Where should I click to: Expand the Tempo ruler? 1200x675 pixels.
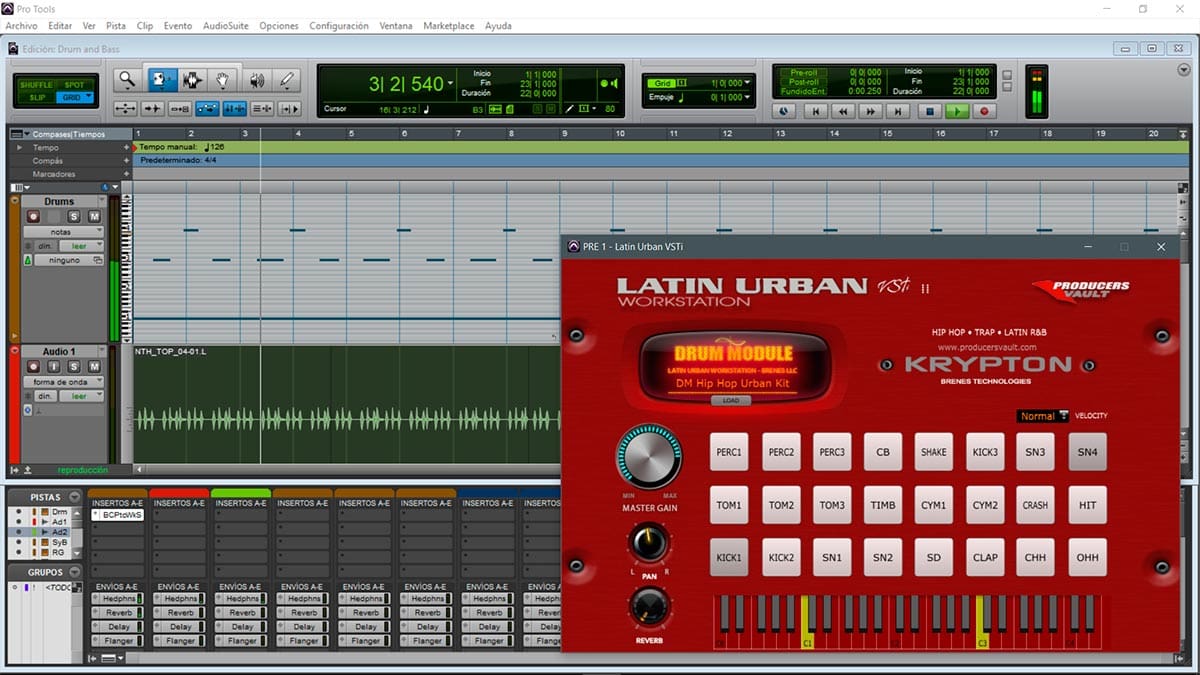pos(19,148)
